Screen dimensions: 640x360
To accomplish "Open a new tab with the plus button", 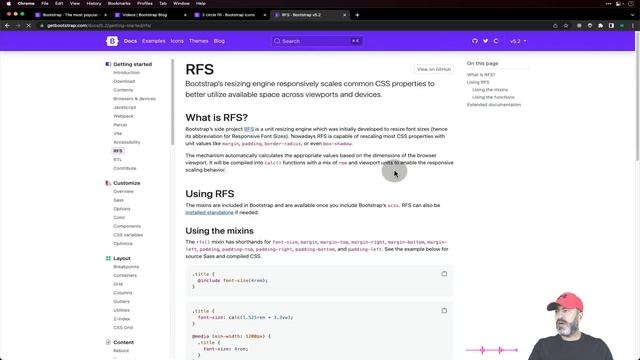I will pos(357,15).
